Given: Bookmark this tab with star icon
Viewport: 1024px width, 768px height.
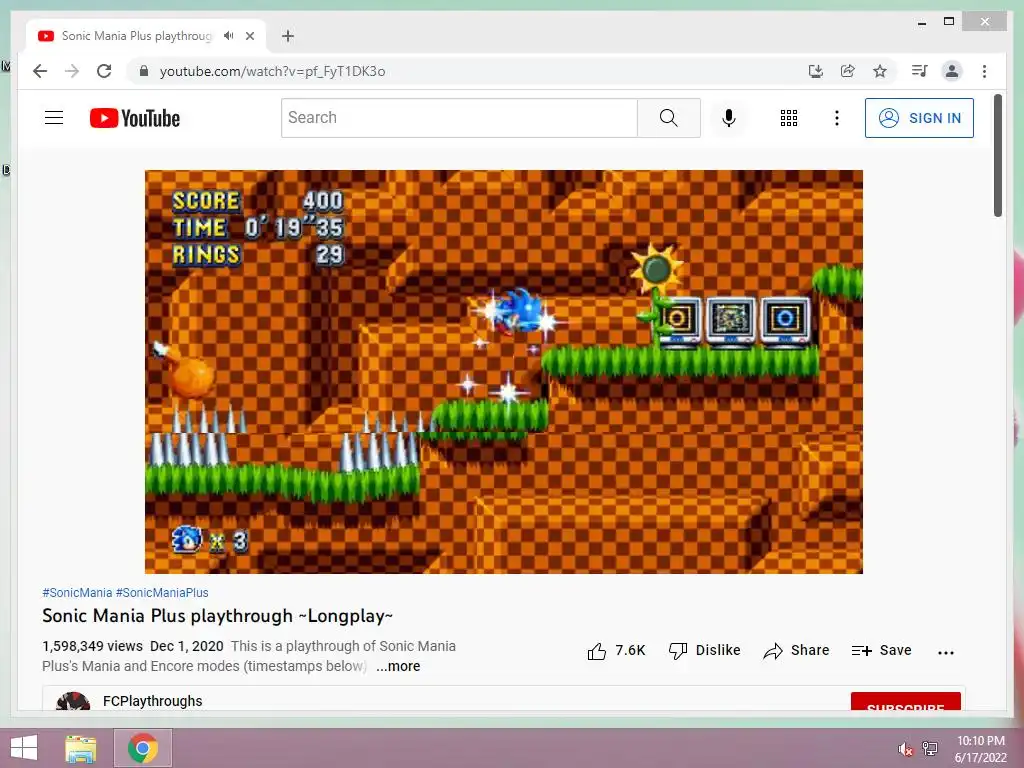Looking at the screenshot, I should click(x=880, y=71).
